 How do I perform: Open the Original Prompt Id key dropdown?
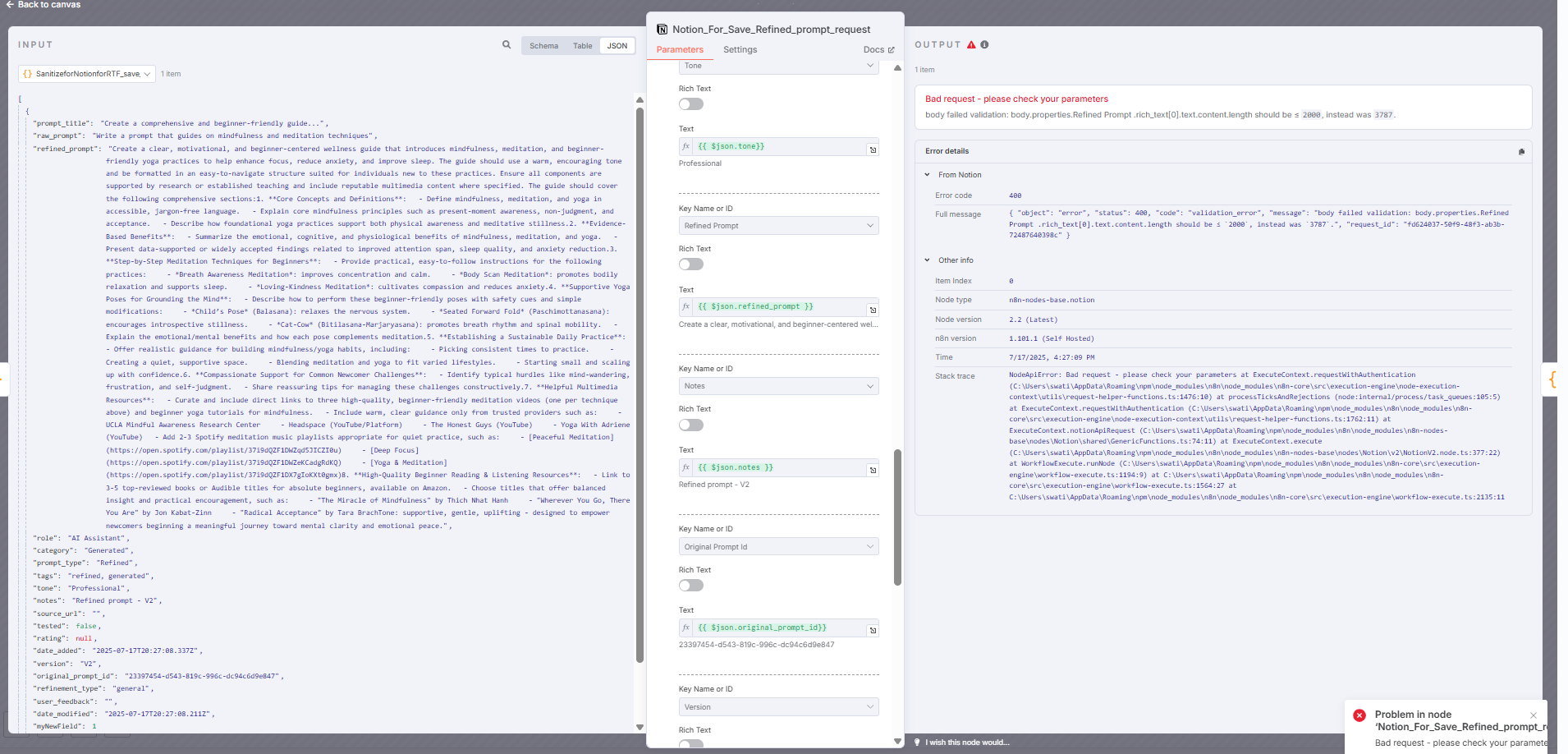tap(778, 547)
